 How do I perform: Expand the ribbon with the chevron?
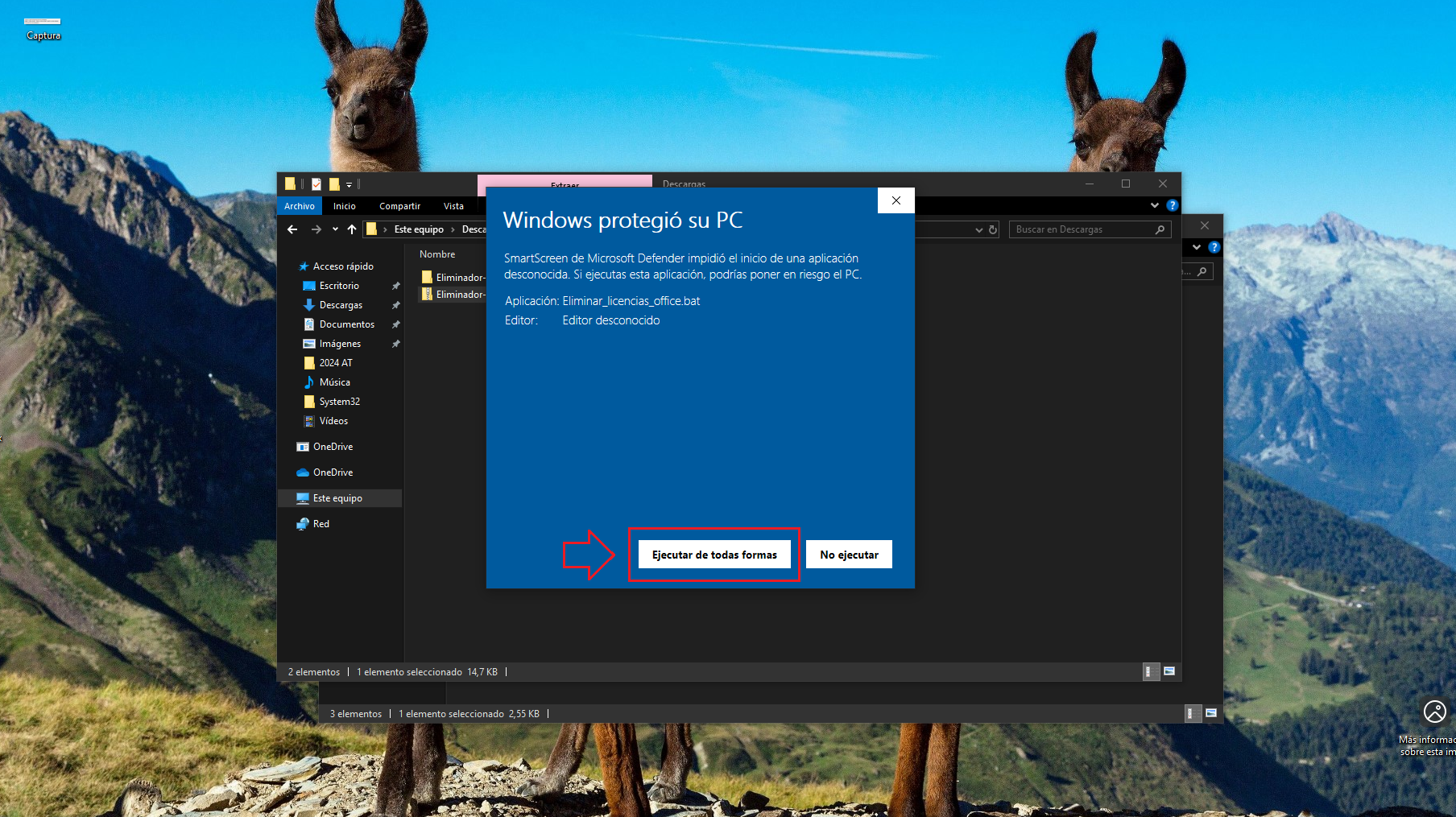pyautogui.click(x=1154, y=206)
